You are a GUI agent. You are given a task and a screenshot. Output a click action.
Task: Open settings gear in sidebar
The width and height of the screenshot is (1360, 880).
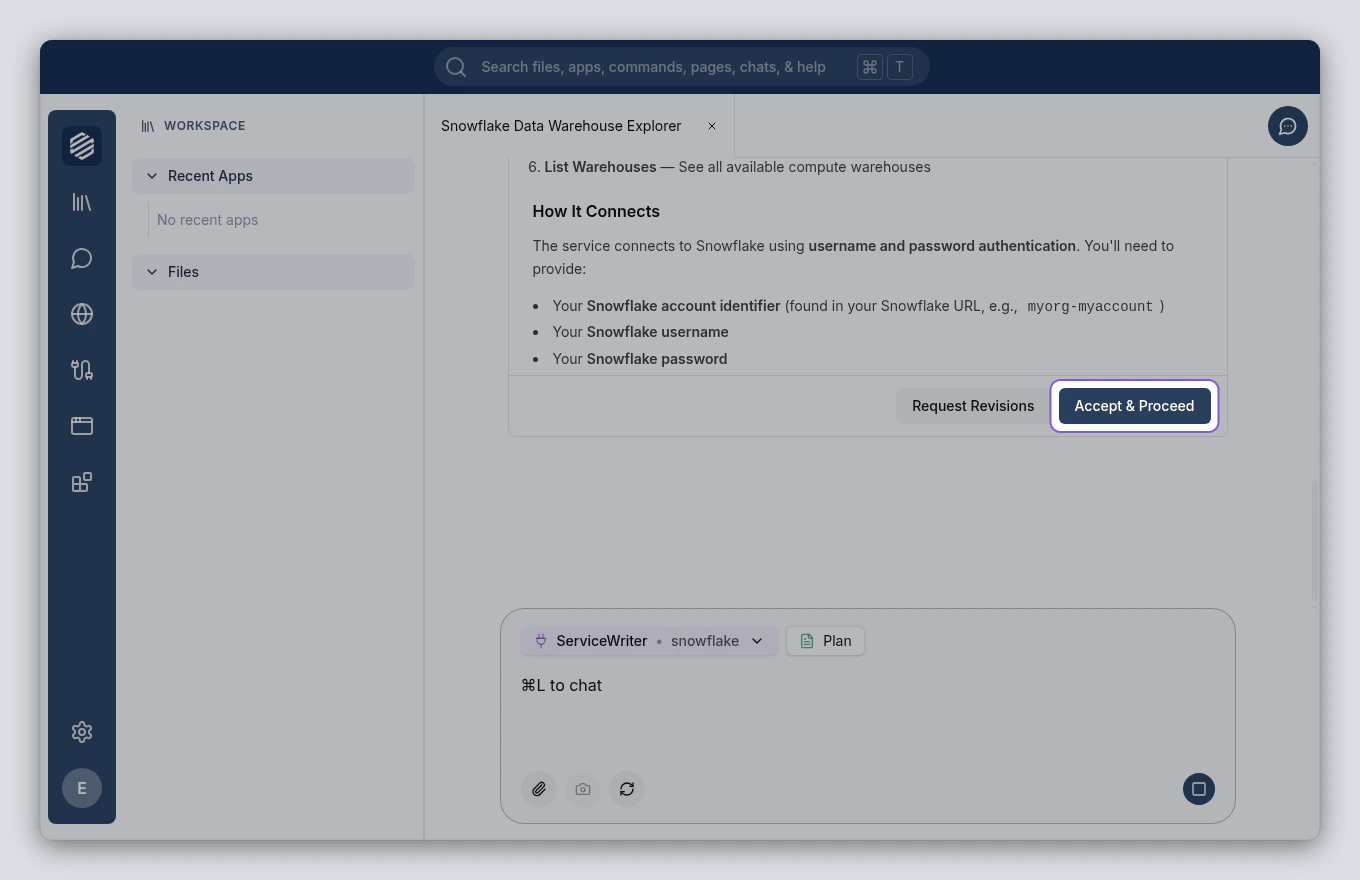tap(82, 732)
